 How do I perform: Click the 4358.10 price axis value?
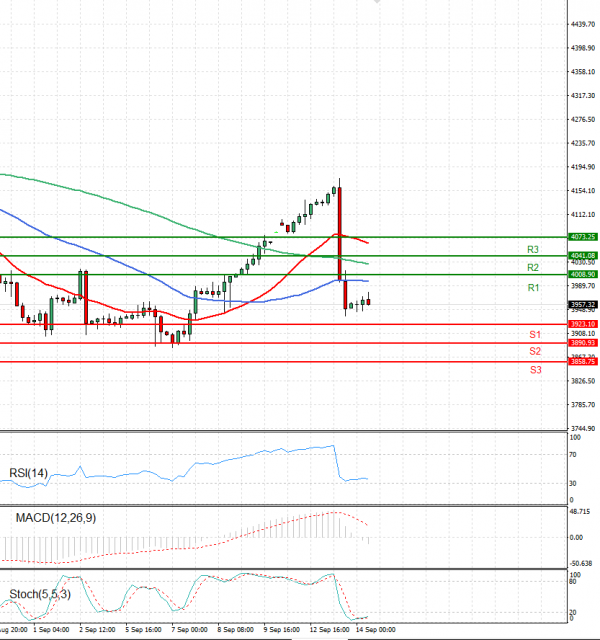tap(583, 72)
